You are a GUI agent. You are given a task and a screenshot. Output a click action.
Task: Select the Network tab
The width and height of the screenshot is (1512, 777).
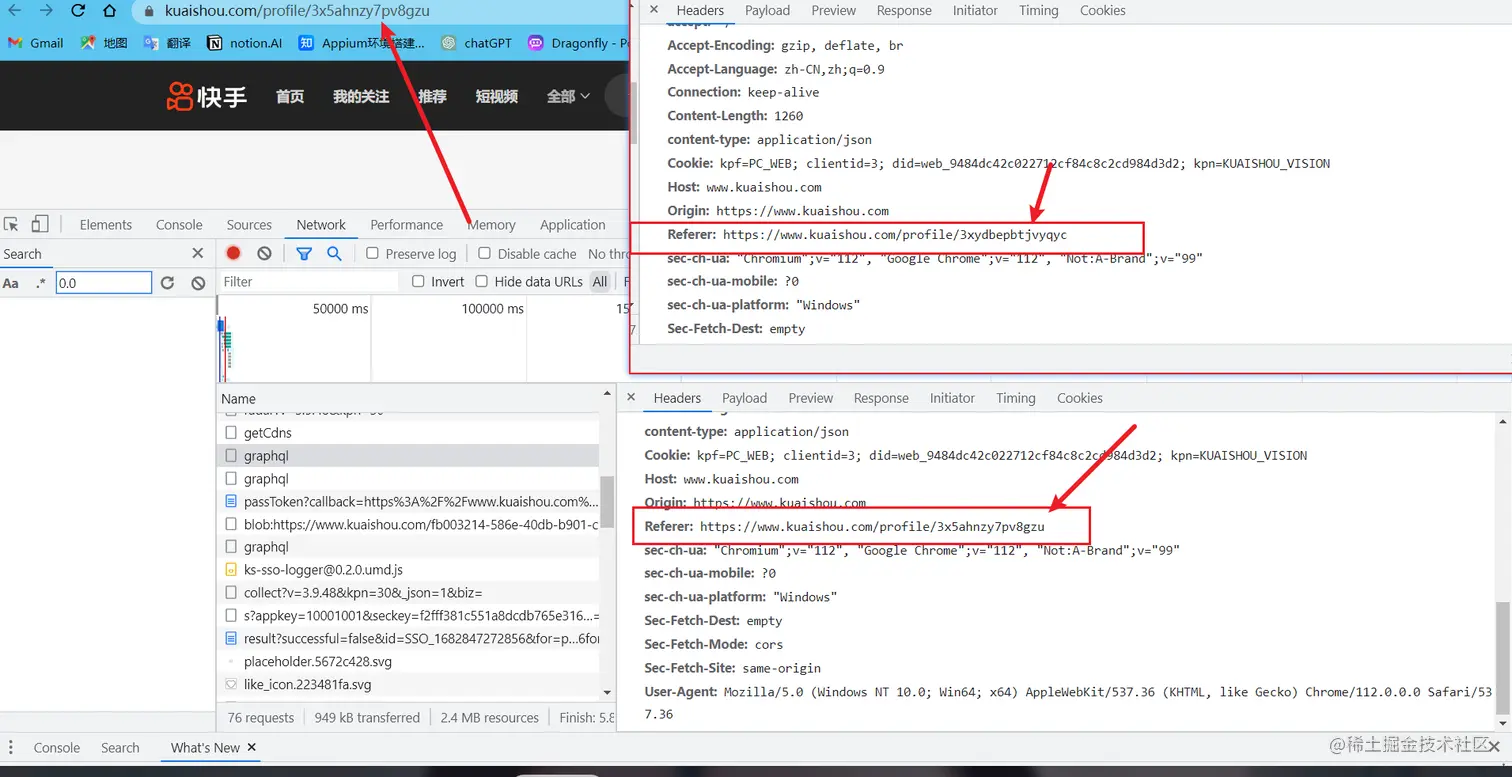tap(321, 225)
